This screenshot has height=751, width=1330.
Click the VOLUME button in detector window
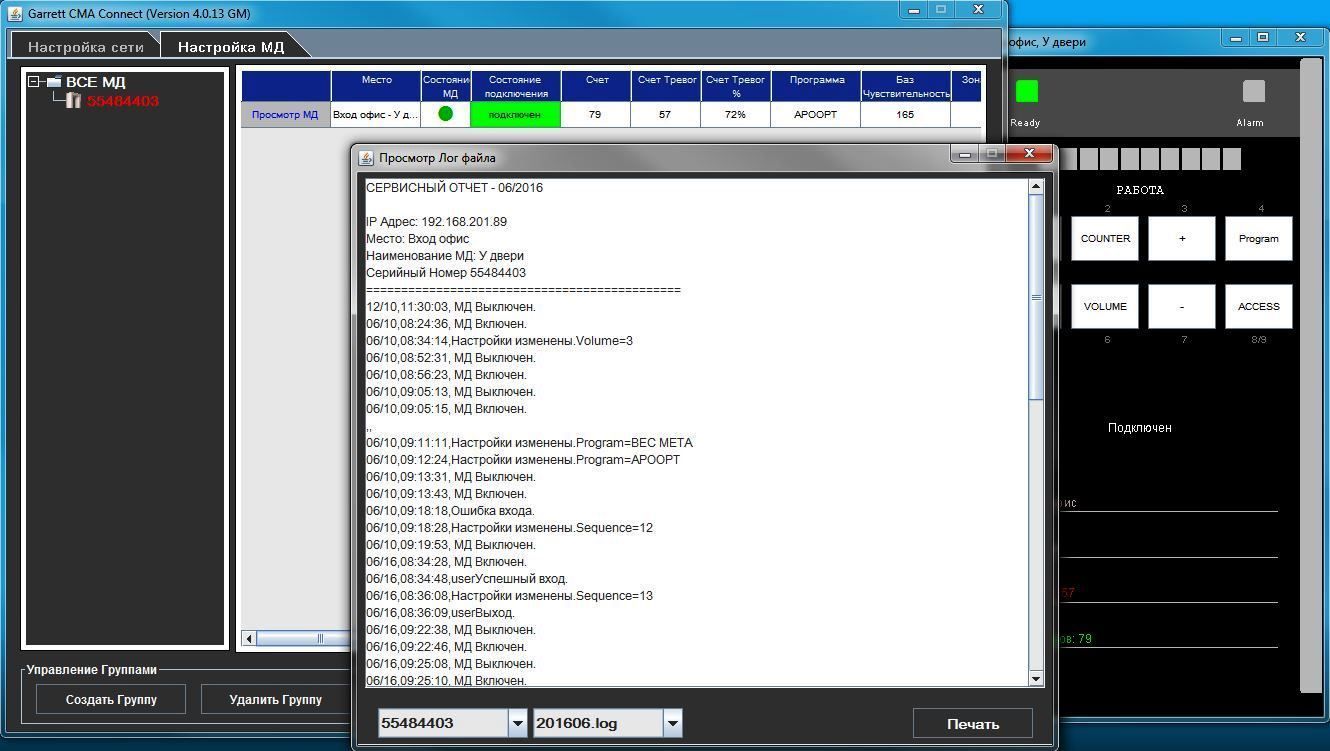1105,307
